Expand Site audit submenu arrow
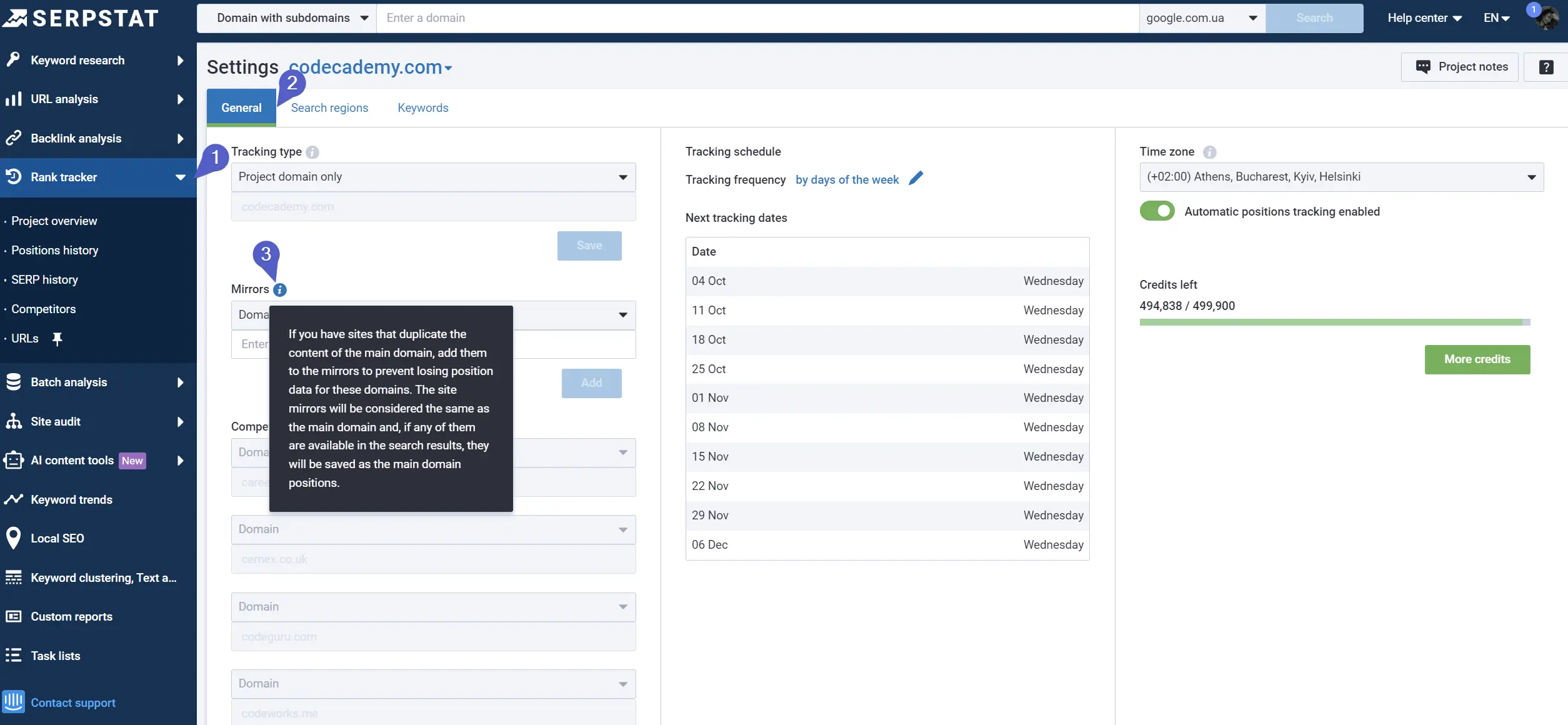Viewport: 1568px width, 725px height. click(180, 421)
